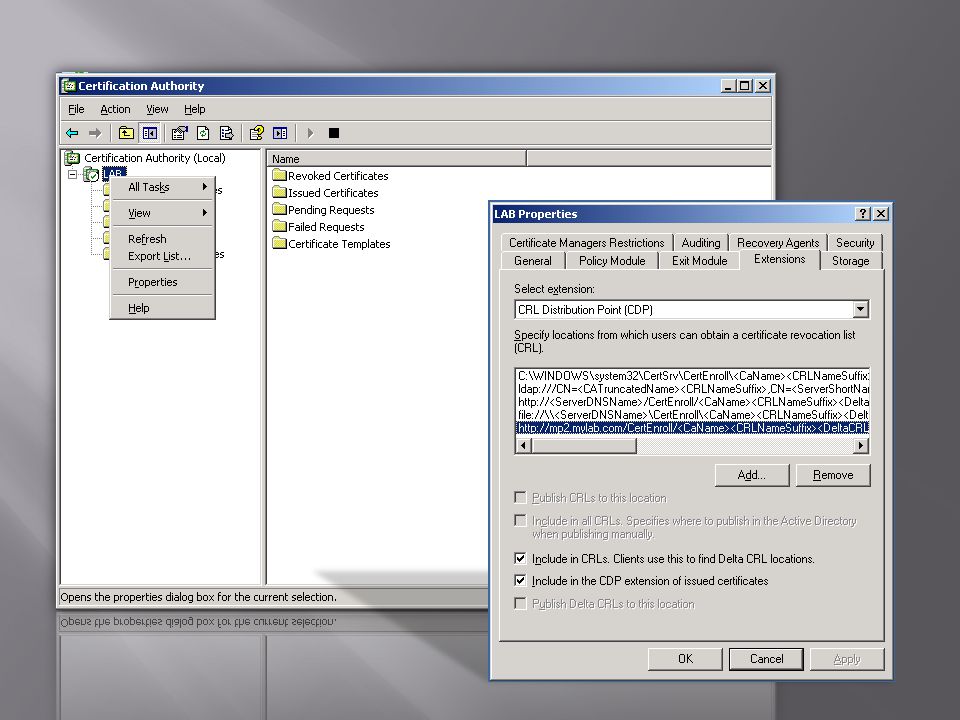This screenshot has height=720, width=960.
Task: Click the Up One Level folder icon
Action: point(126,133)
